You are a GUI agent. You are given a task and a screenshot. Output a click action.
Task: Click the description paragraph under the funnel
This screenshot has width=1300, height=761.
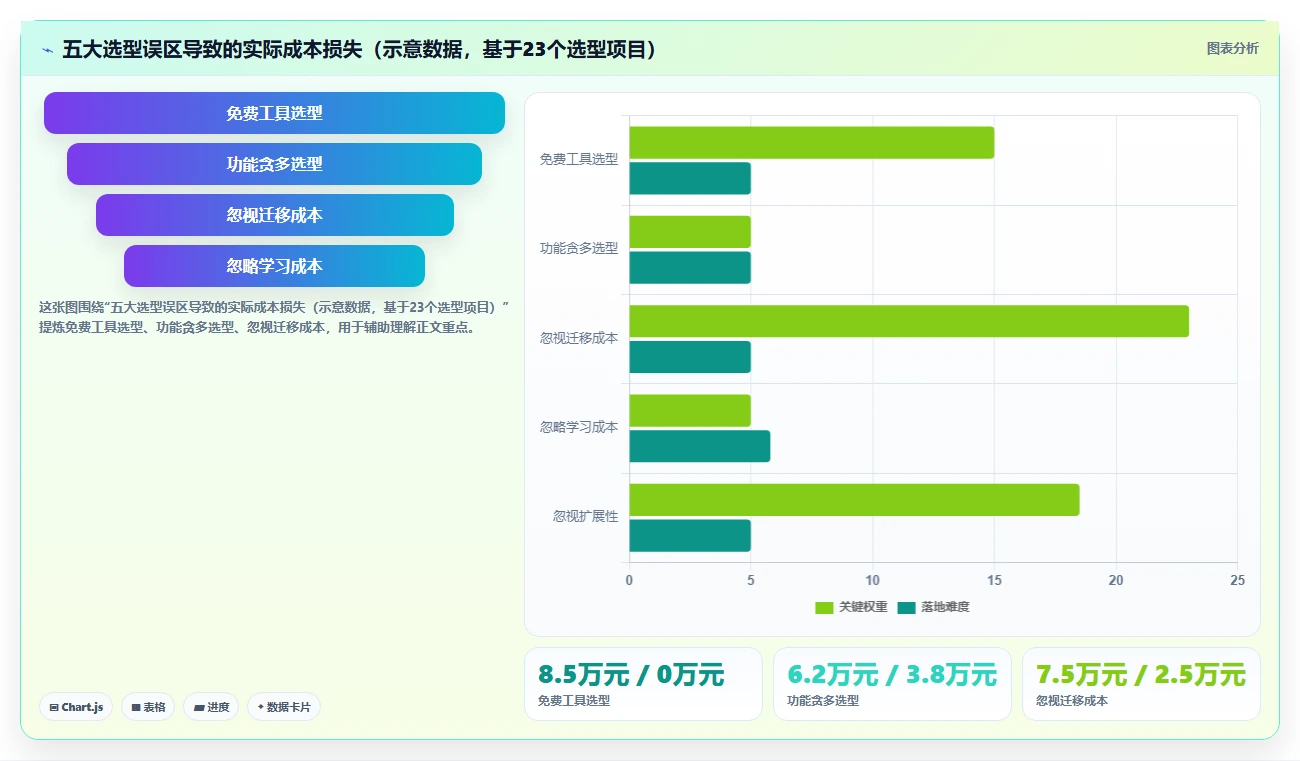tap(274, 316)
